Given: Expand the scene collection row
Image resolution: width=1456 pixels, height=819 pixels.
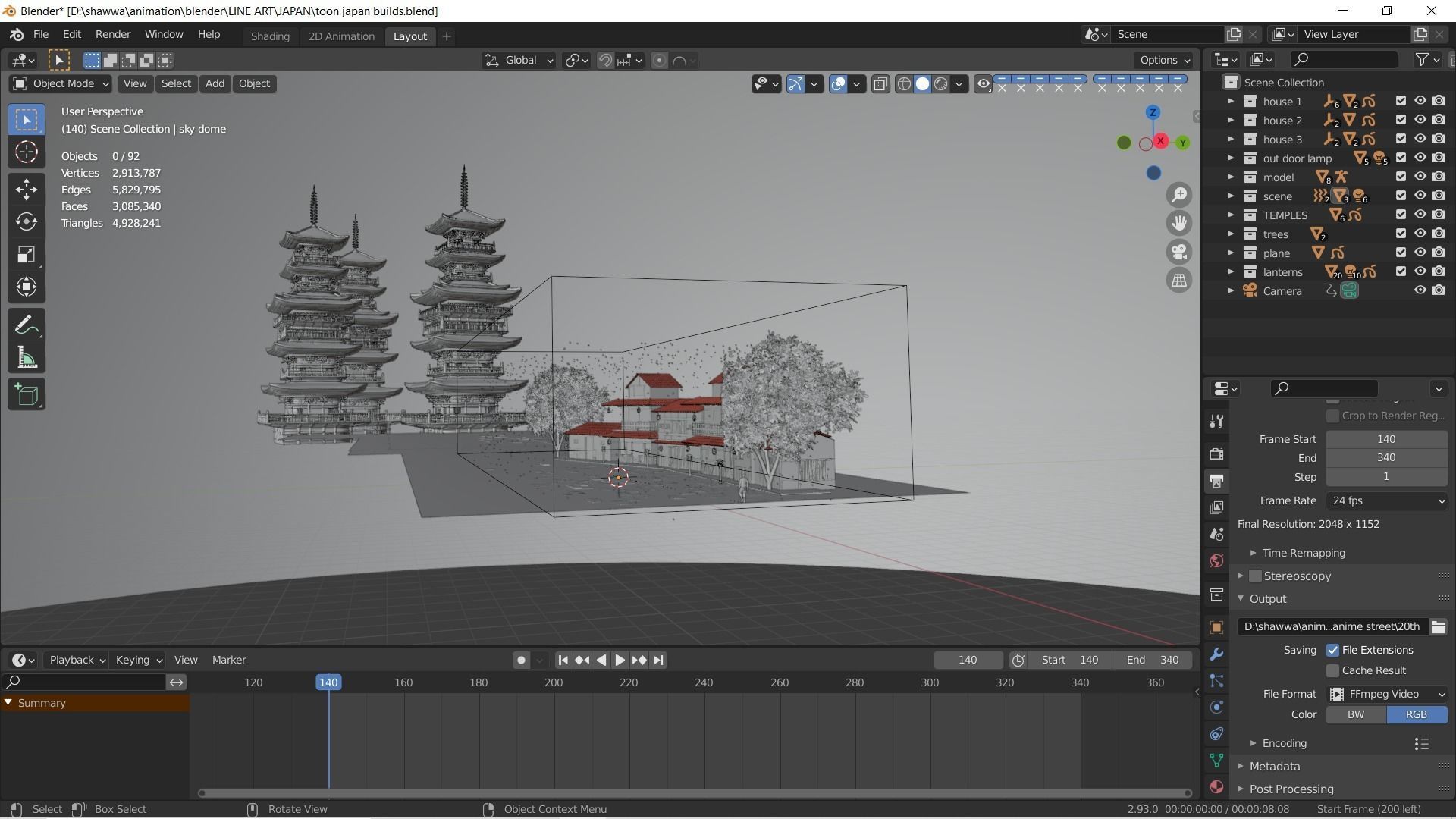Looking at the screenshot, I should 1231,196.
